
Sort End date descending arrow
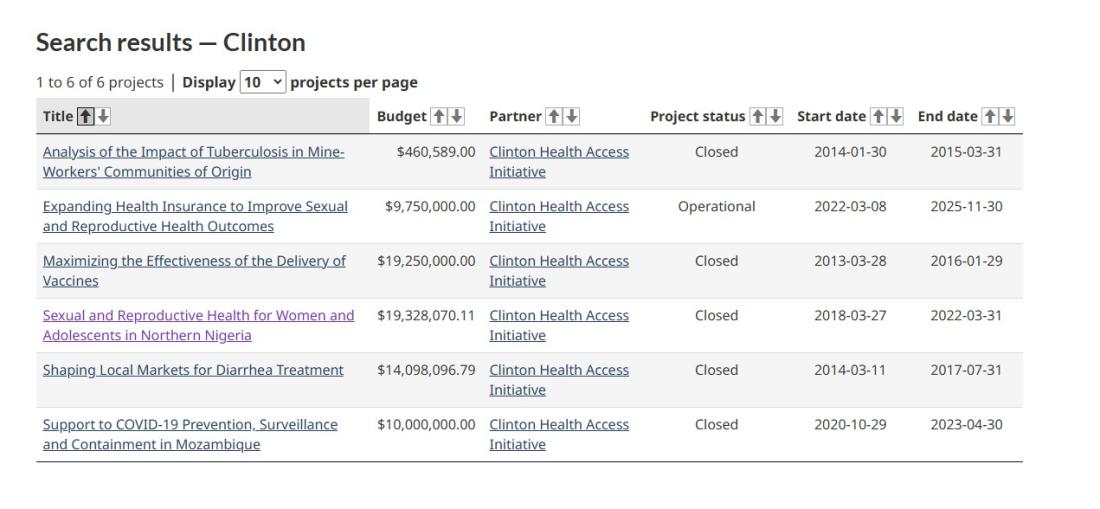pyautogui.click(x=1007, y=116)
